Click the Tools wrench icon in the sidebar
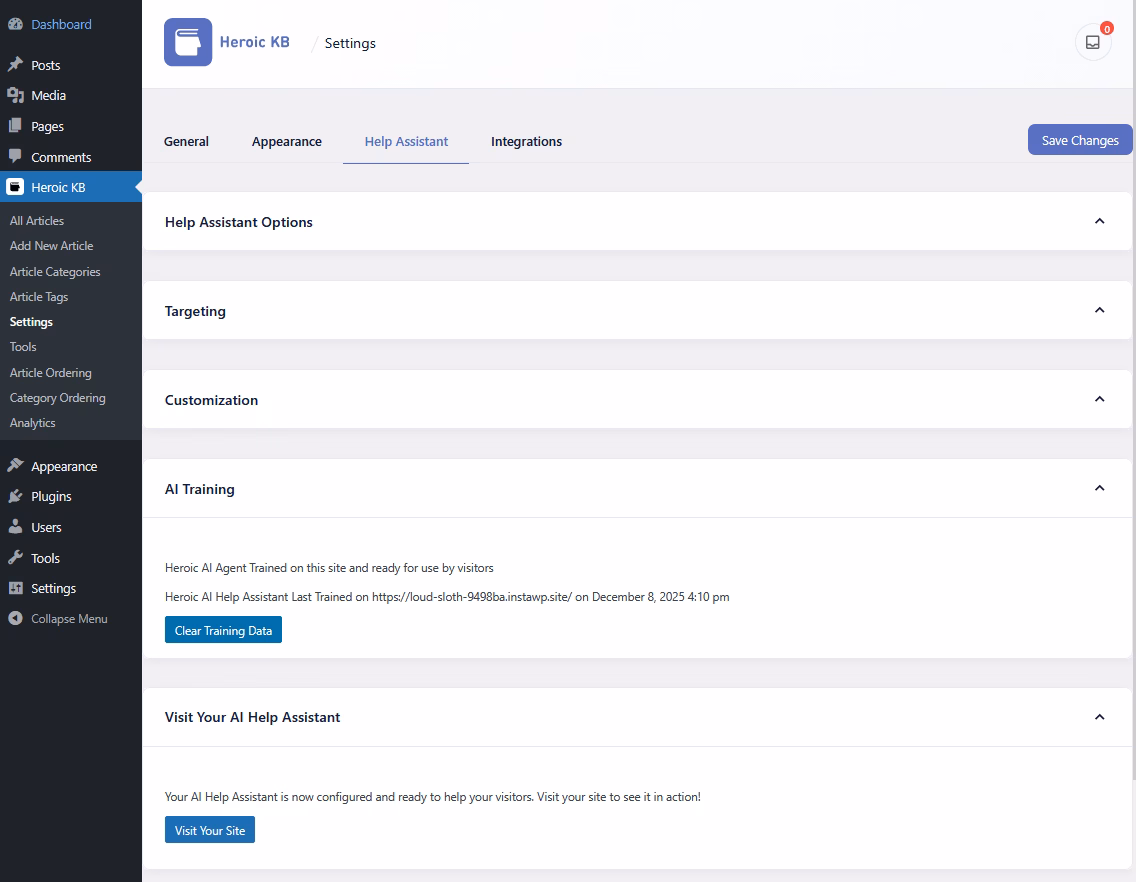 point(17,558)
